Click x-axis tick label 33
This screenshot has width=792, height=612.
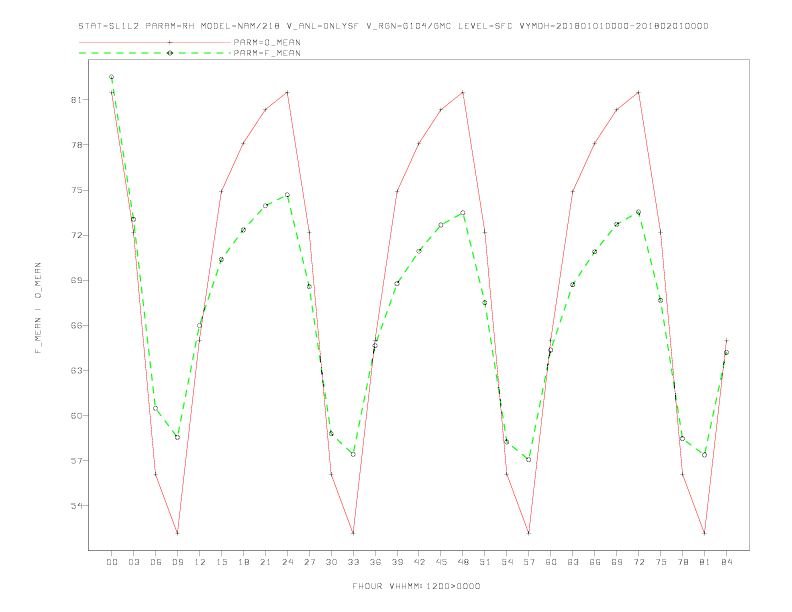[353, 562]
